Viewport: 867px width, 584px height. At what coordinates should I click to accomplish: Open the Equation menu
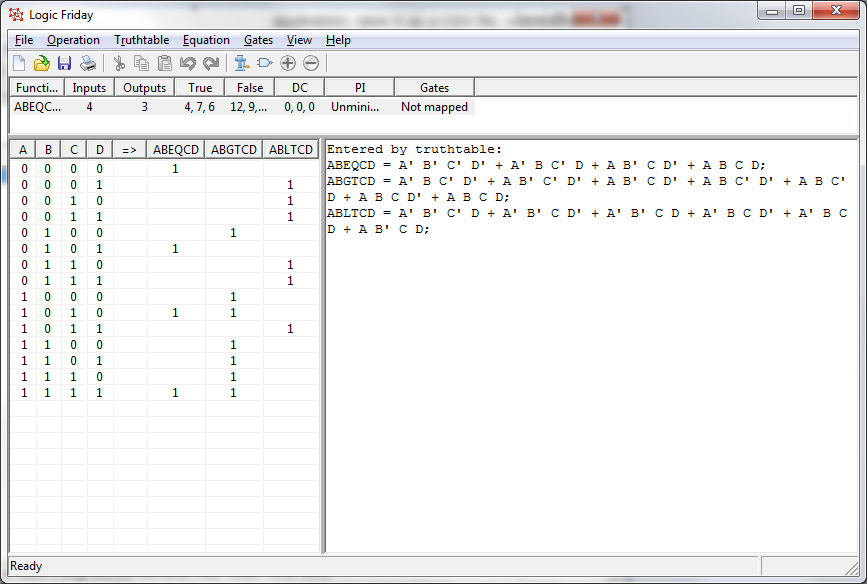206,40
